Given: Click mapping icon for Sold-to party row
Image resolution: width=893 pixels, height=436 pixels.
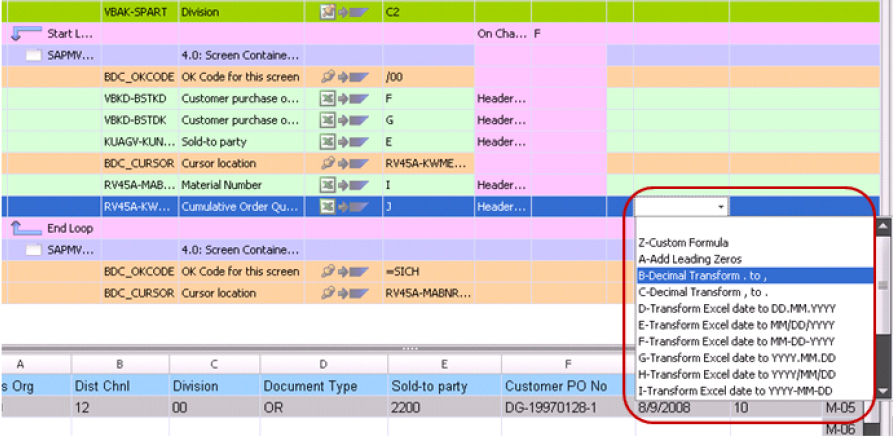Looking at the screenshot, I should coord(326,142).
